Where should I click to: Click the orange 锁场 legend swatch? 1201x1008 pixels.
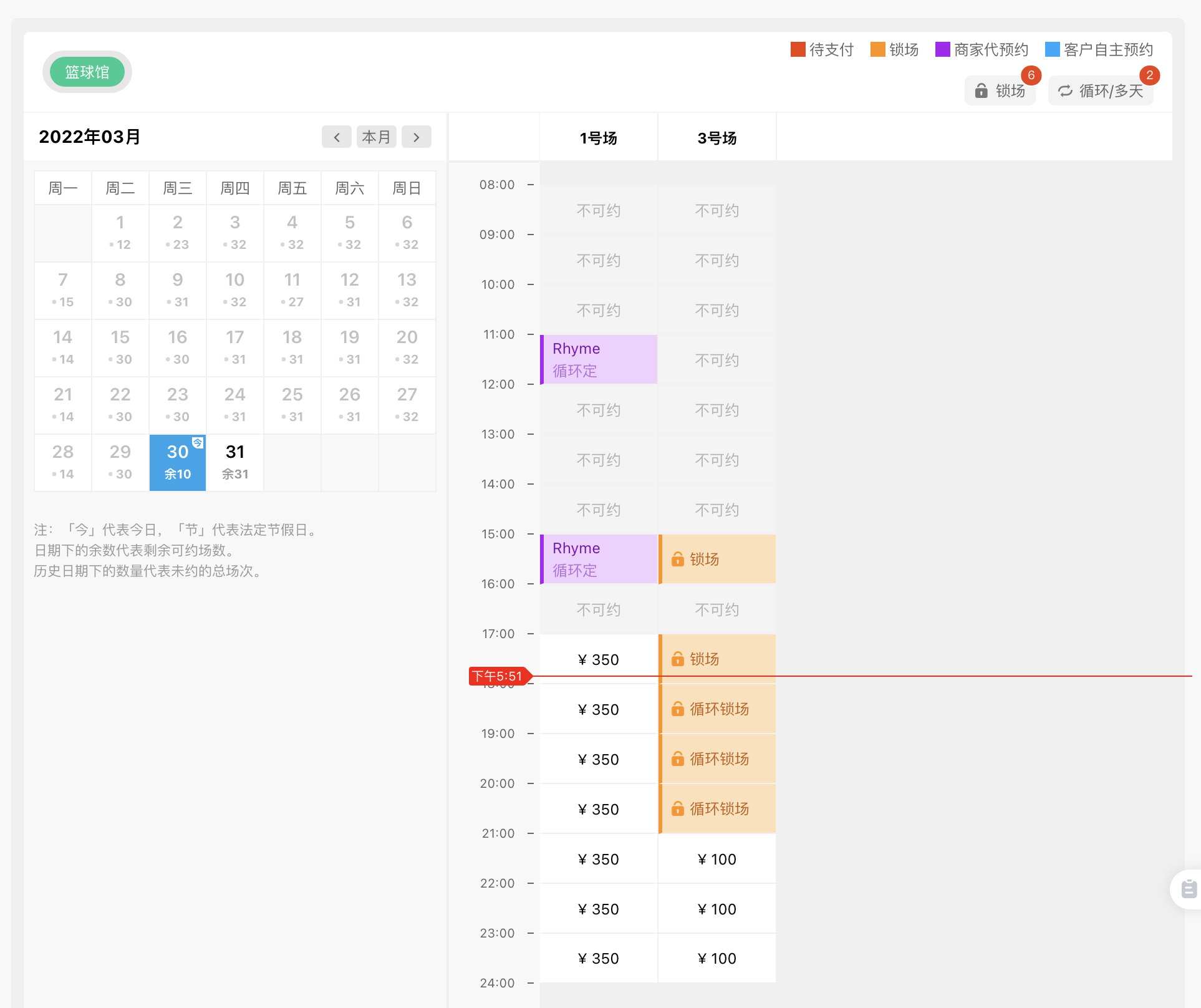point(878,49)
